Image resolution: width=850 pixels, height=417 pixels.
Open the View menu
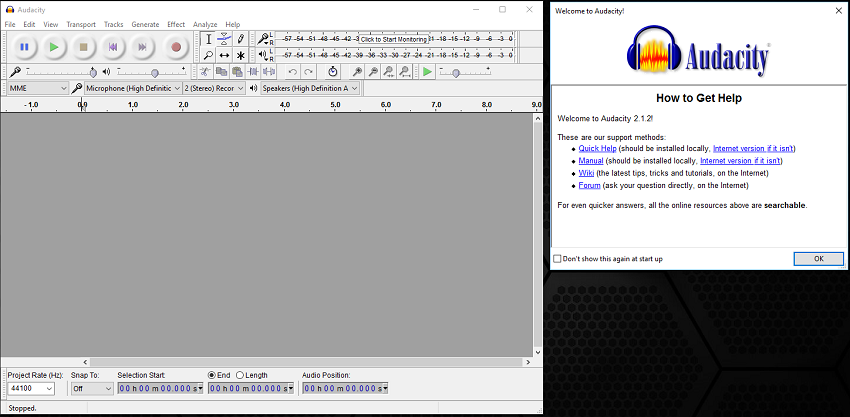coord(51,24)
